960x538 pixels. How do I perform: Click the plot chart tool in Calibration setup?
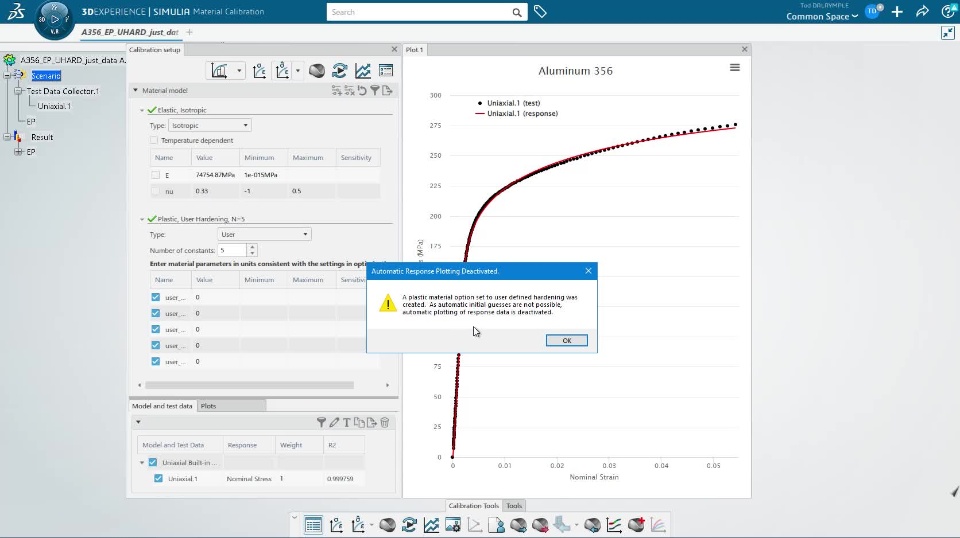tap(219, 70)
